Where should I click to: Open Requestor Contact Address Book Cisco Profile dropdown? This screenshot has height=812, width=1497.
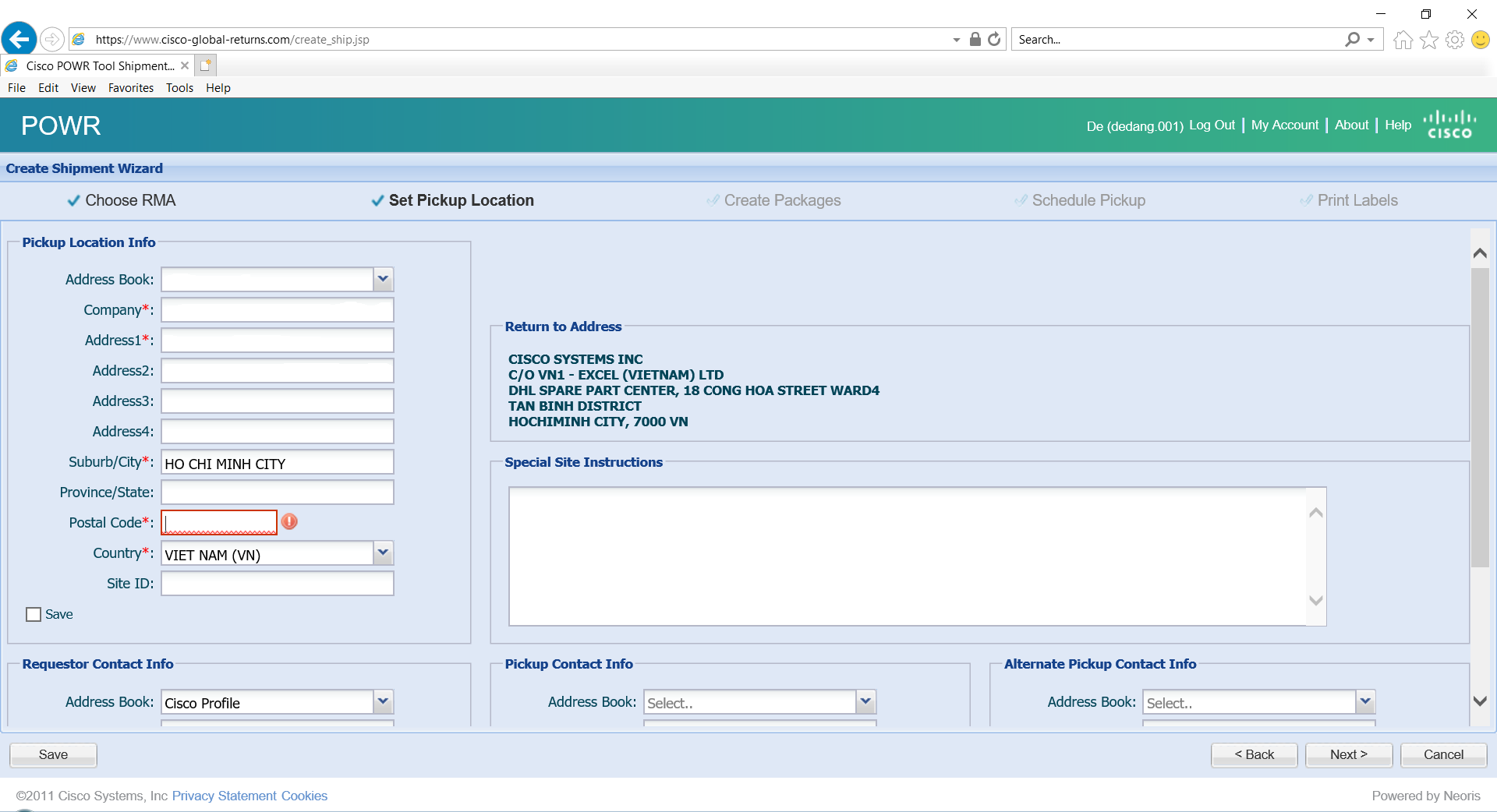tap(383, 701)
